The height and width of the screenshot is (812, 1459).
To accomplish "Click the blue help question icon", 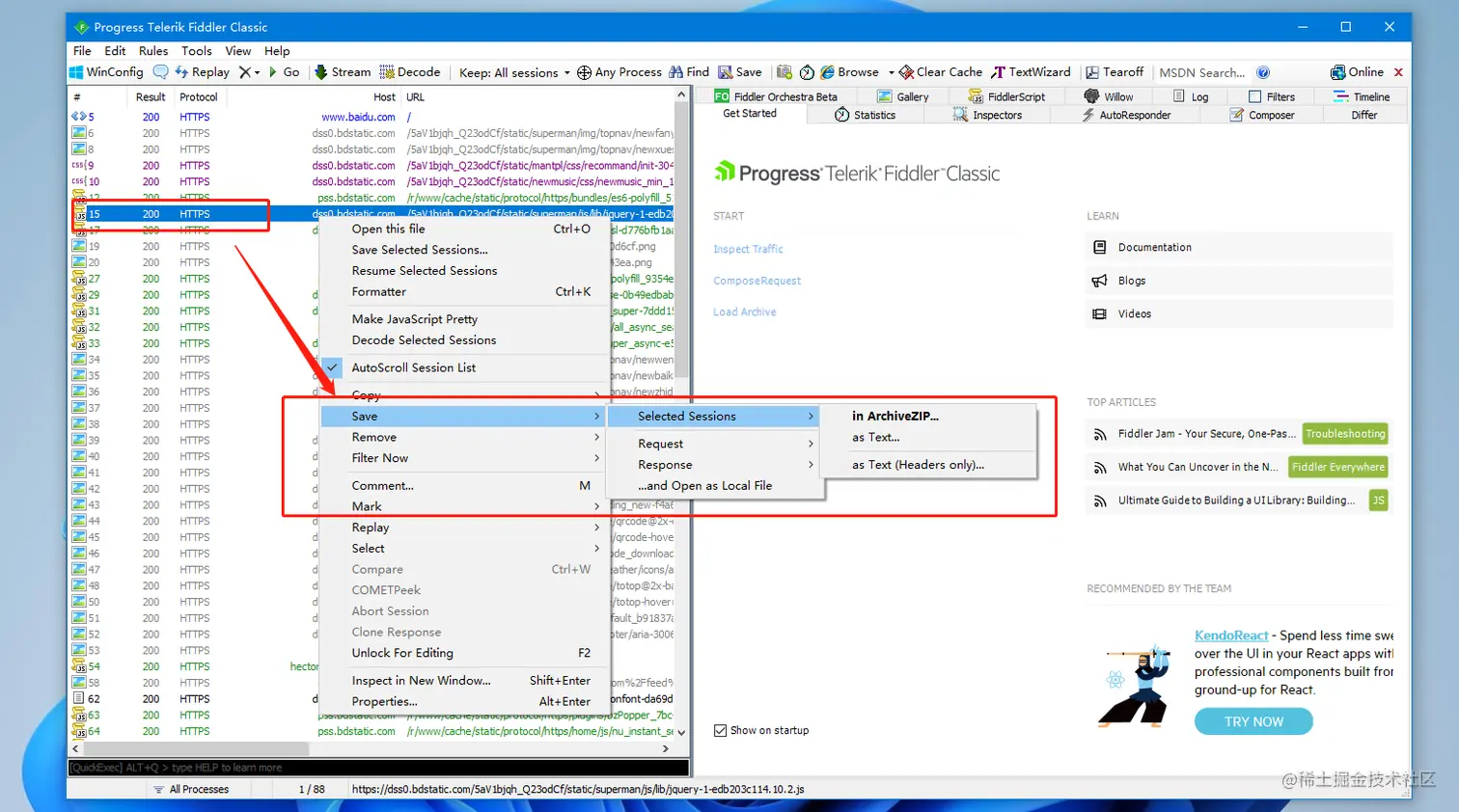I will 1263,72.
